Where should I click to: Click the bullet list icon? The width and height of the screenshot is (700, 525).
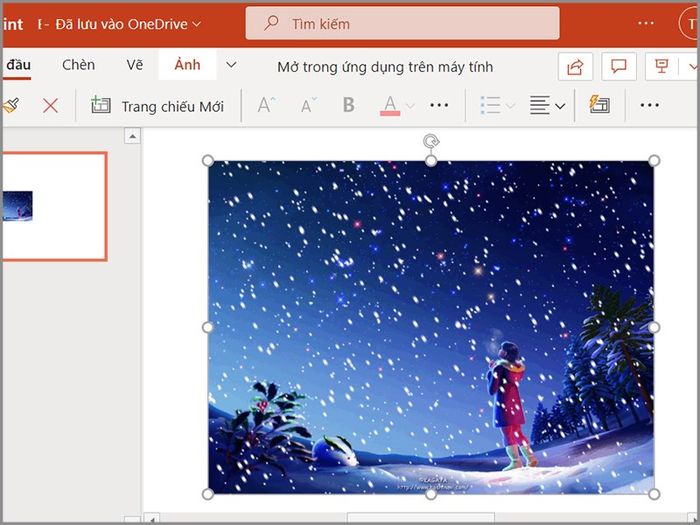coord(490,105)
